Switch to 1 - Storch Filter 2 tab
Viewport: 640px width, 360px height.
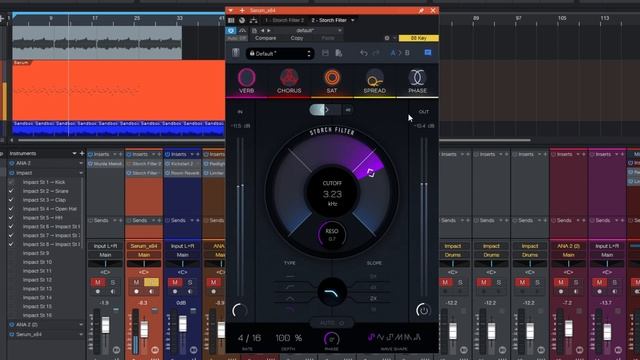[x=284, y=20]
